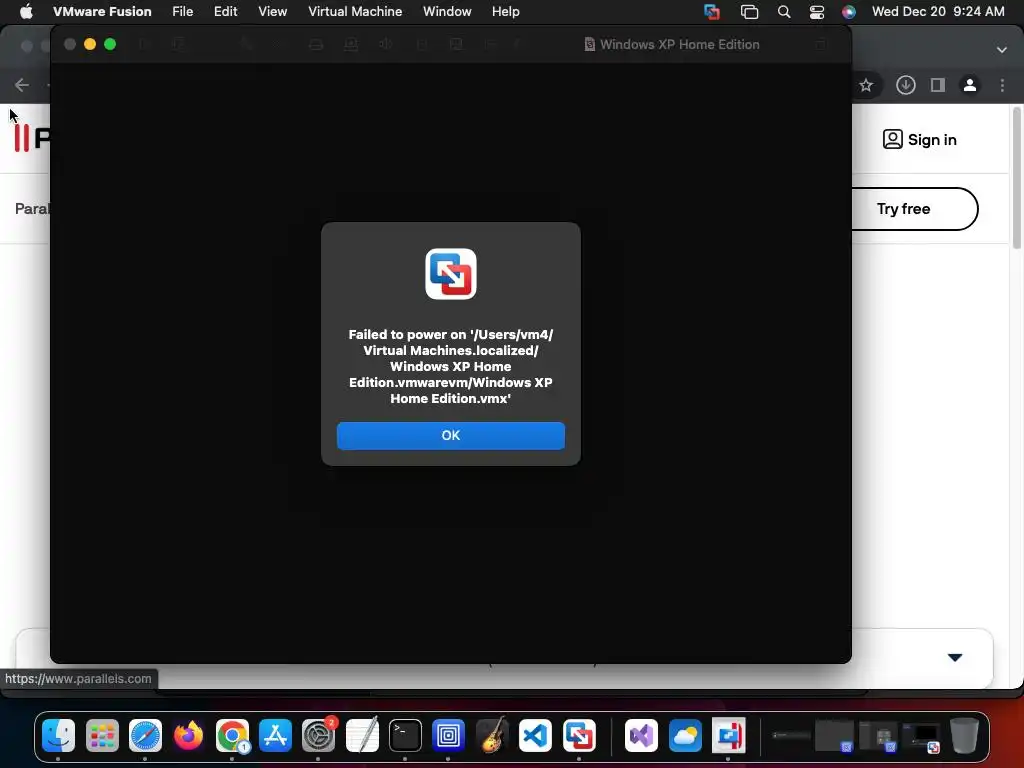Open Launchpad from the Dock
Image resolution: width=1024 pixels, height=768 pixels.
pyautogui.click(x=102, y=736)
